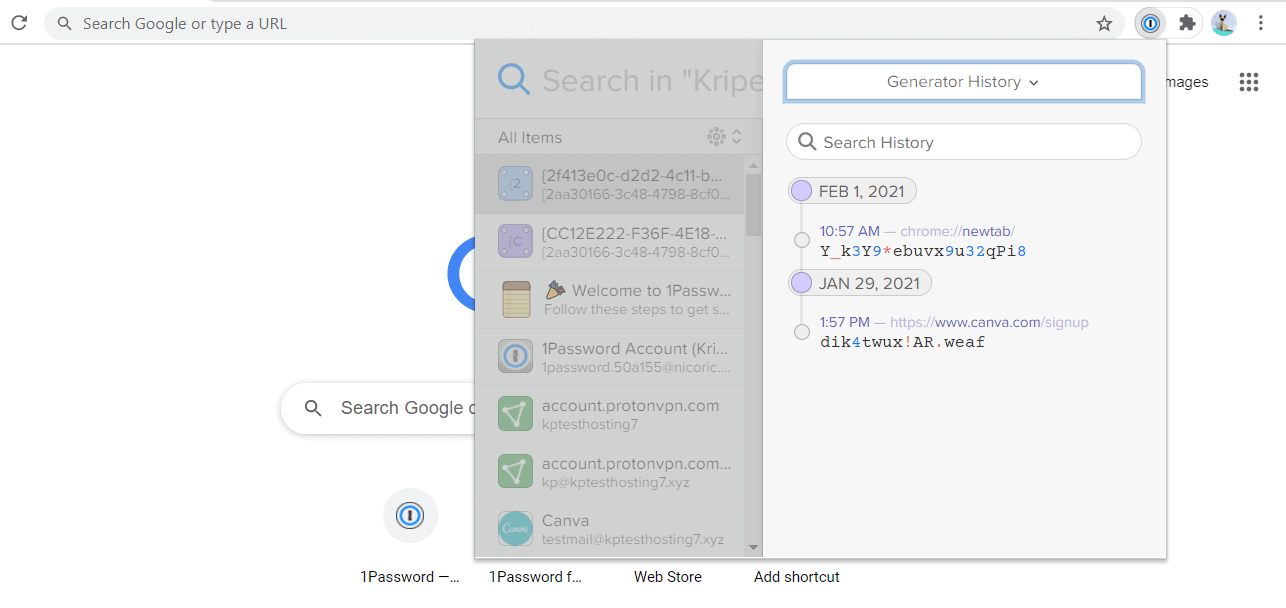The height and width of the screenshot is (608, 1286).
Task: Expand the Generator History dropdown
Action: pyautogui.click(x=963, y=82)
